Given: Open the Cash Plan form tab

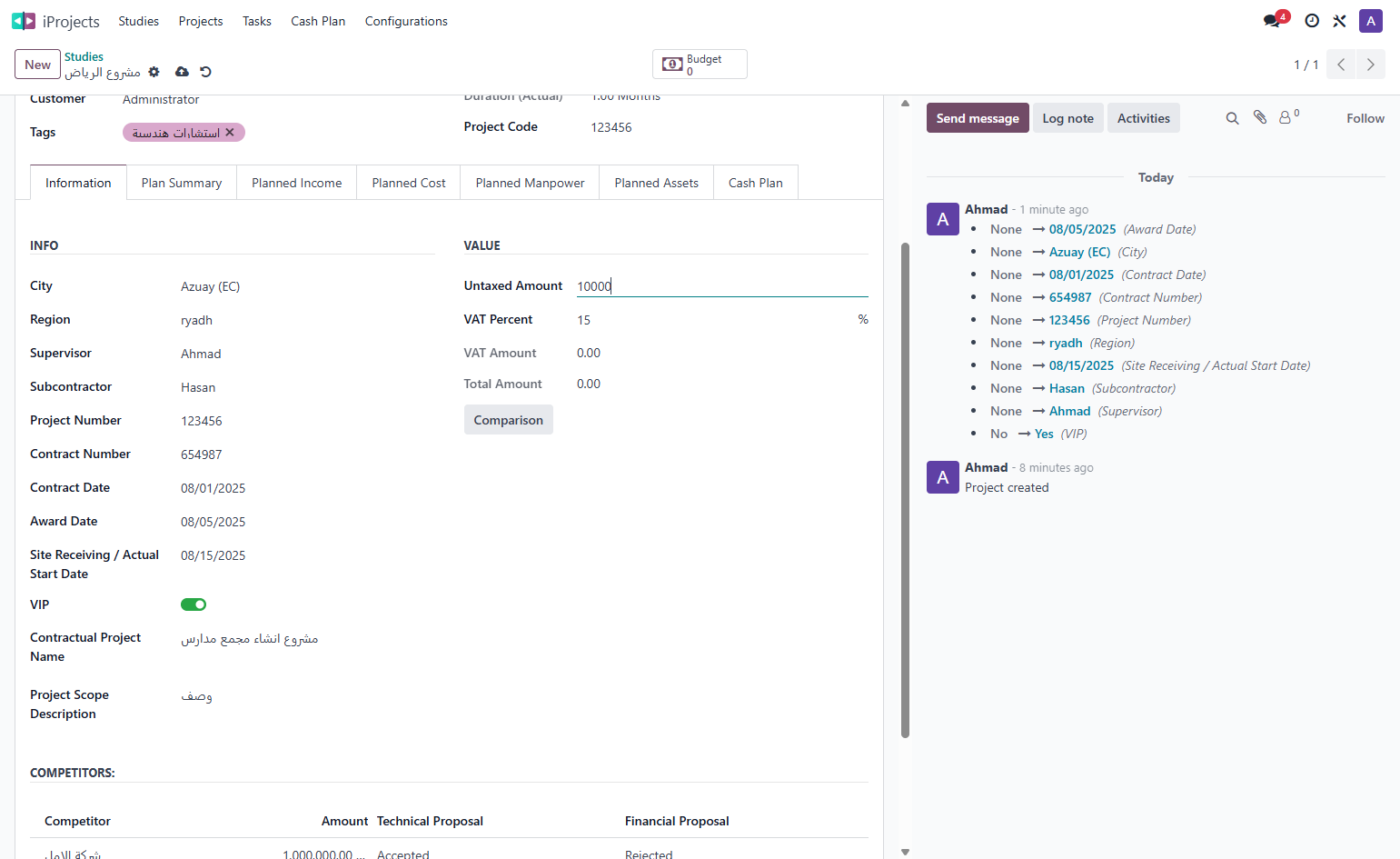Looking at the screenshot, I should click(x=756, y=183).
